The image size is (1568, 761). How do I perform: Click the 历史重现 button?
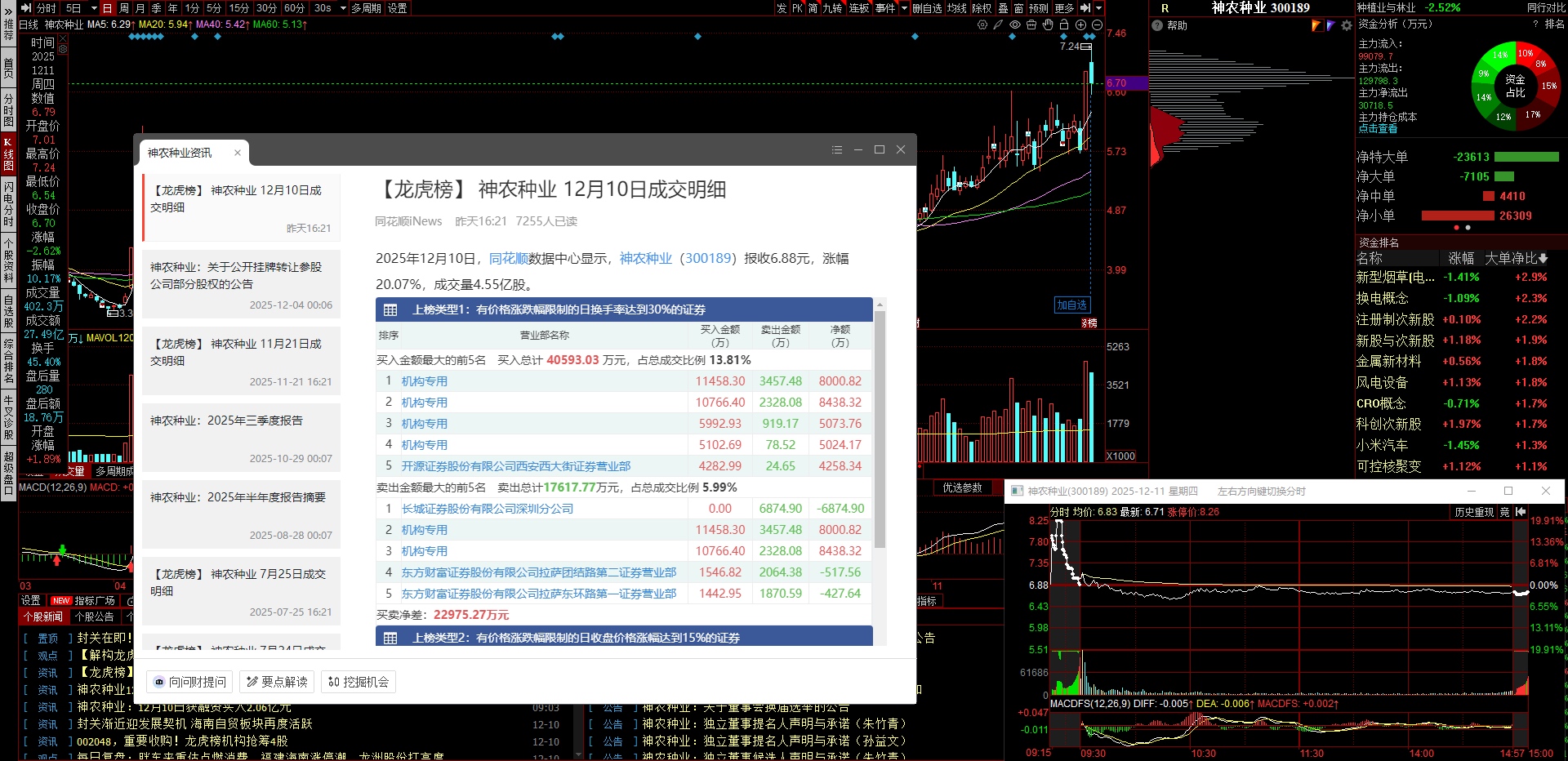pyautogui.click(x=1474, y=512)
